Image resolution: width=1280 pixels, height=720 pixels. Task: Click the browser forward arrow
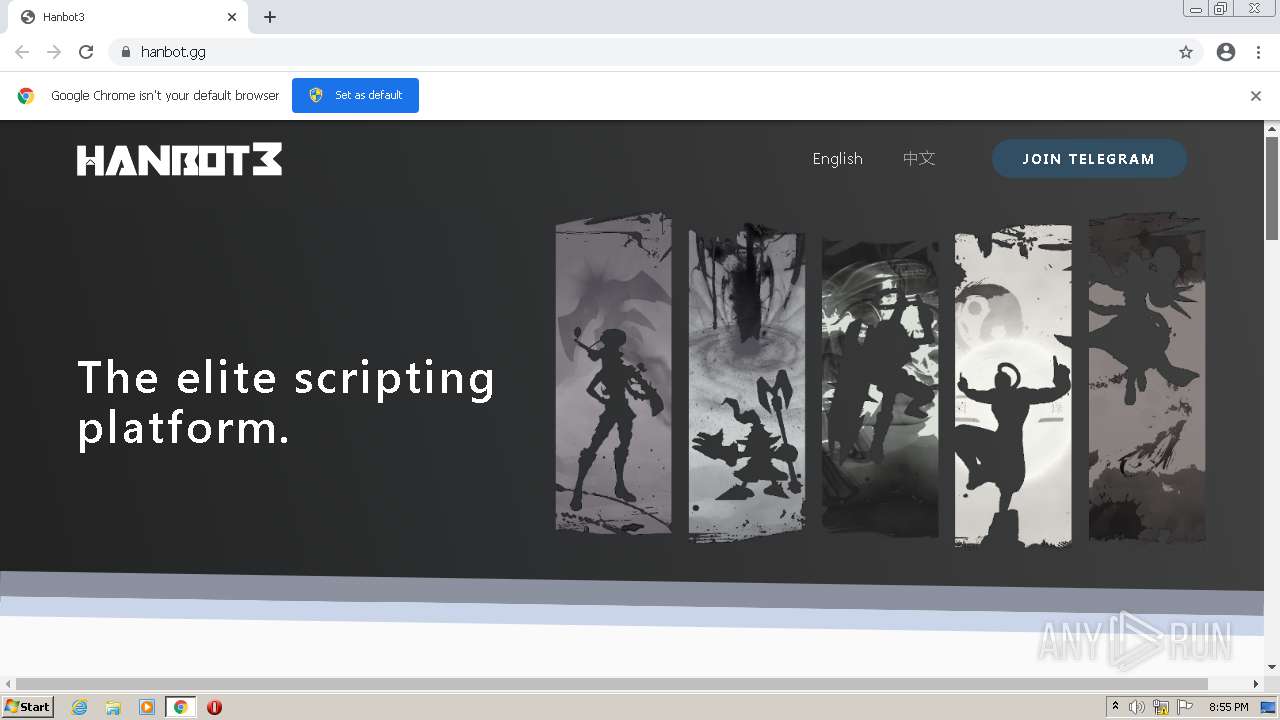54,52
